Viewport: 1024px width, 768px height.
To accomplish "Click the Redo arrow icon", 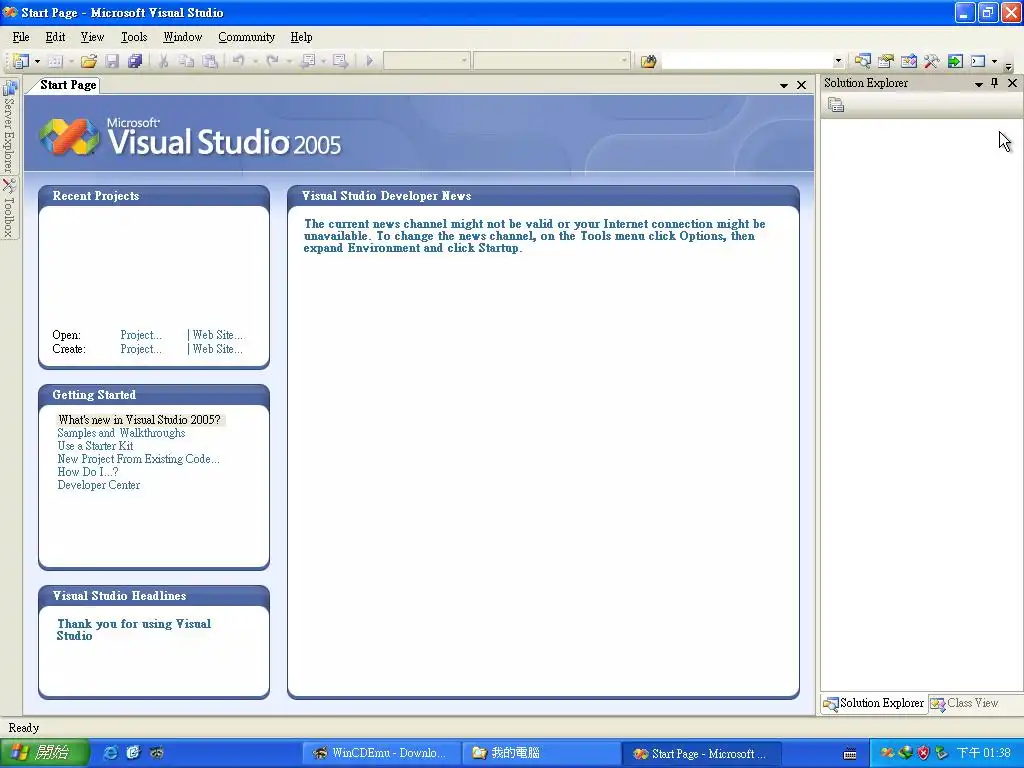I will 272,61.
